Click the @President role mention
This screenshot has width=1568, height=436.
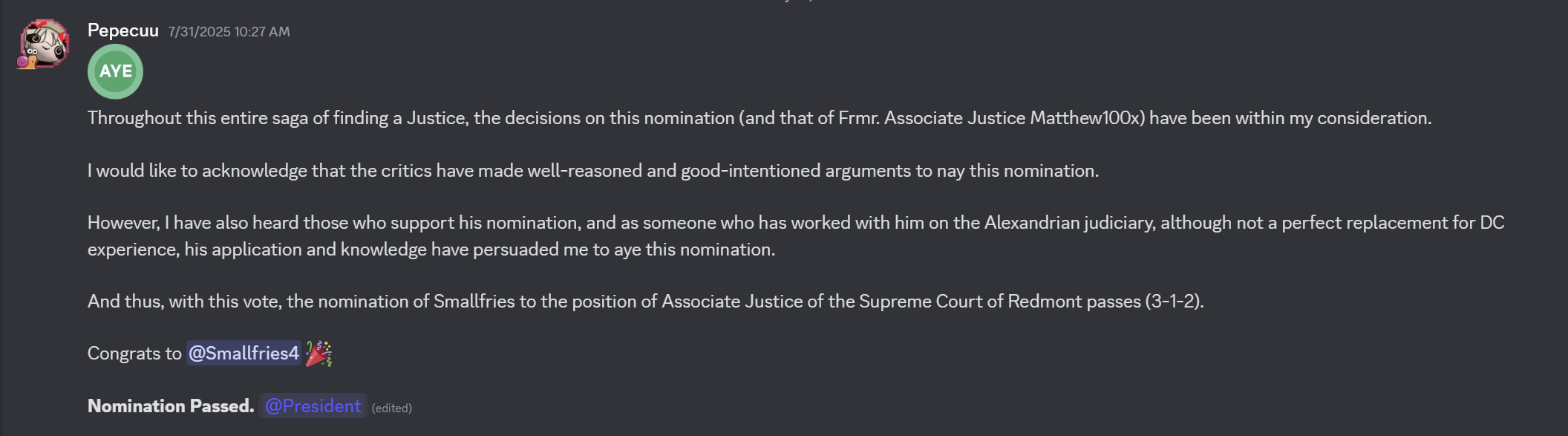313,406
